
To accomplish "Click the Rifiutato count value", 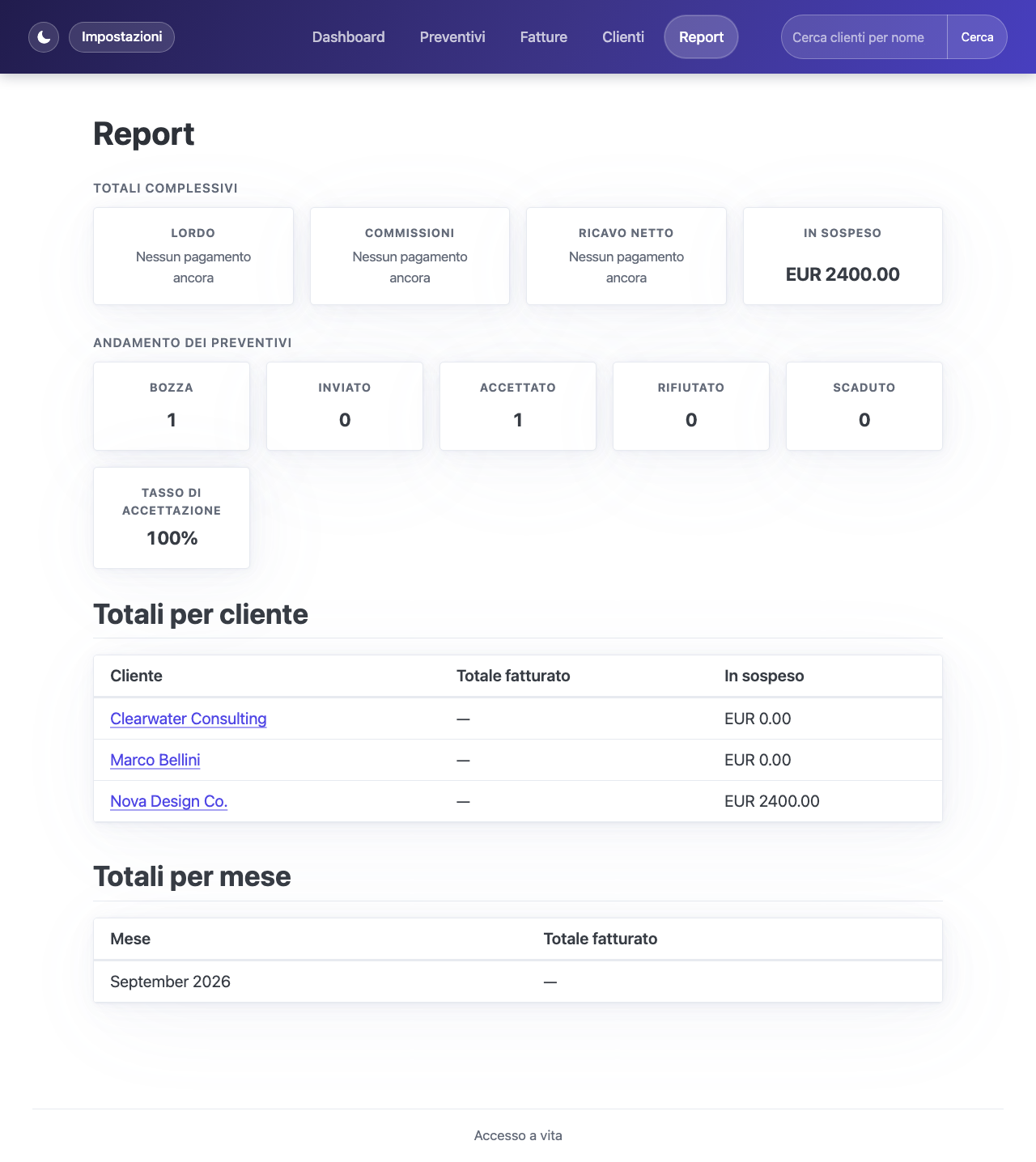I will coord(691,420).
